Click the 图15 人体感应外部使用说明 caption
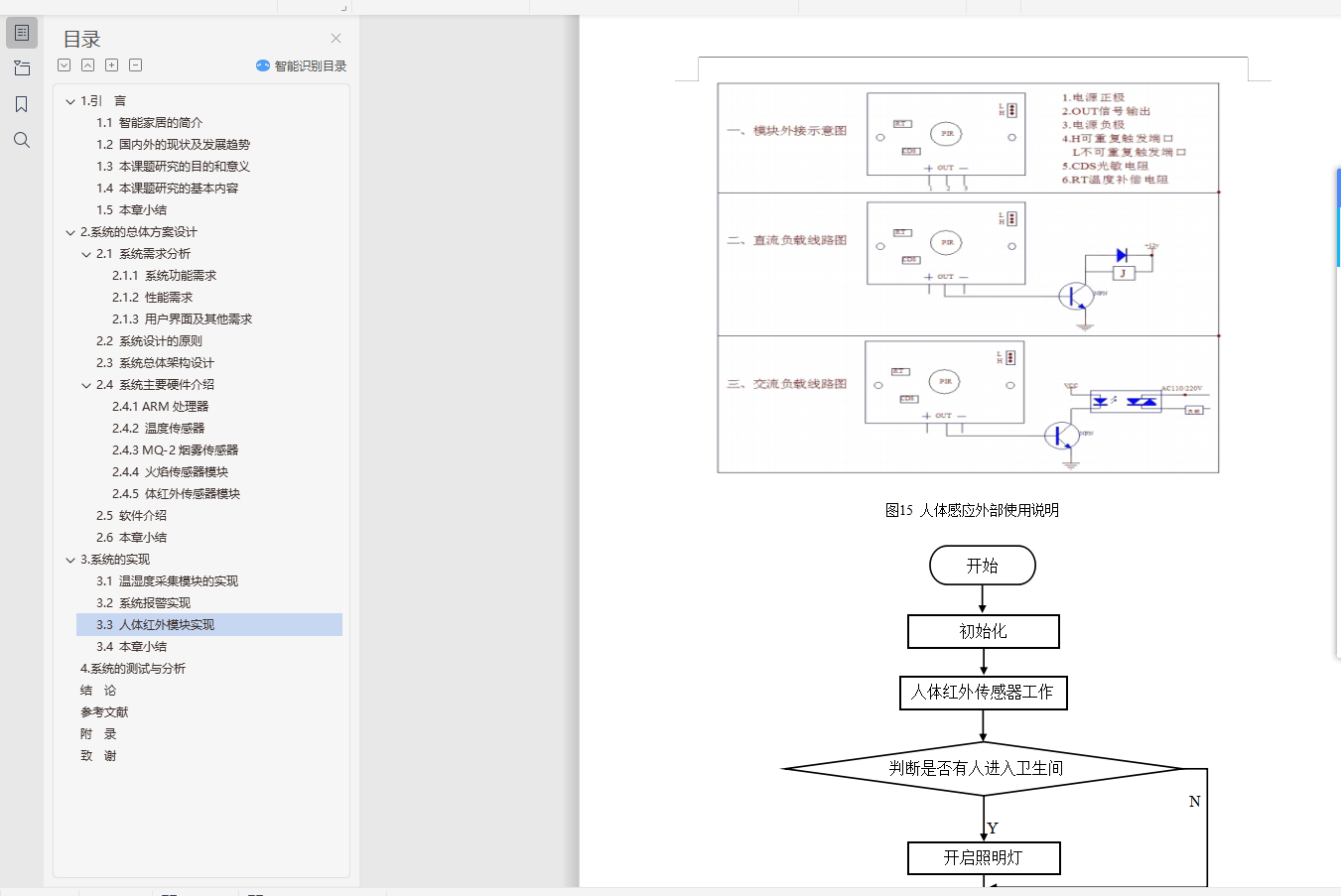The height and width of the screenshot is (896, 1341). 972,510
